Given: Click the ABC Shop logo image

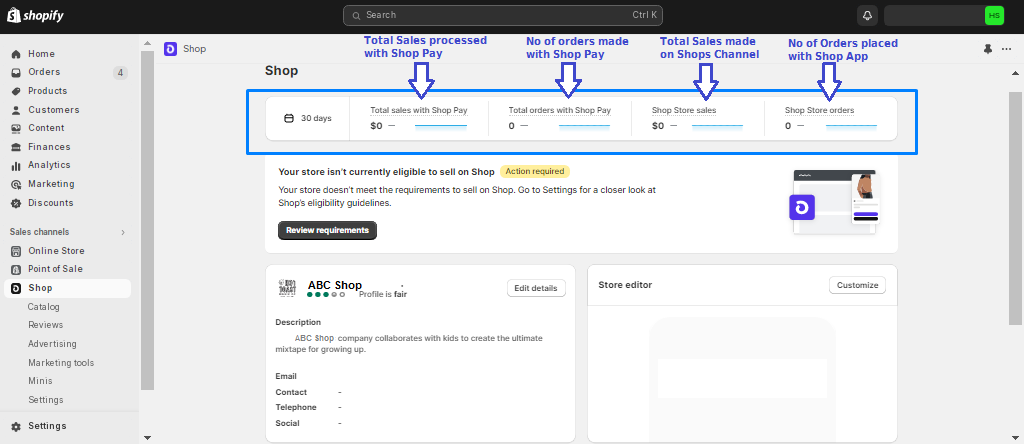Looking at the screenshot, I should 288,287.
